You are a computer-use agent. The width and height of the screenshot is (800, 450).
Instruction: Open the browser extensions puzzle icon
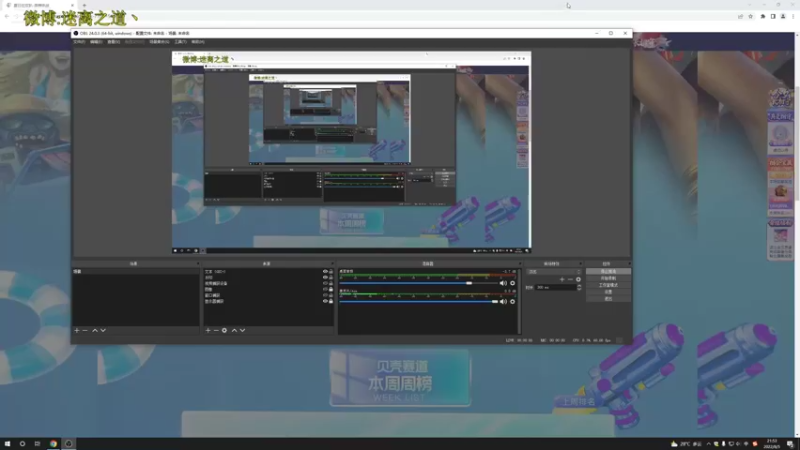[x=763, y=16]
